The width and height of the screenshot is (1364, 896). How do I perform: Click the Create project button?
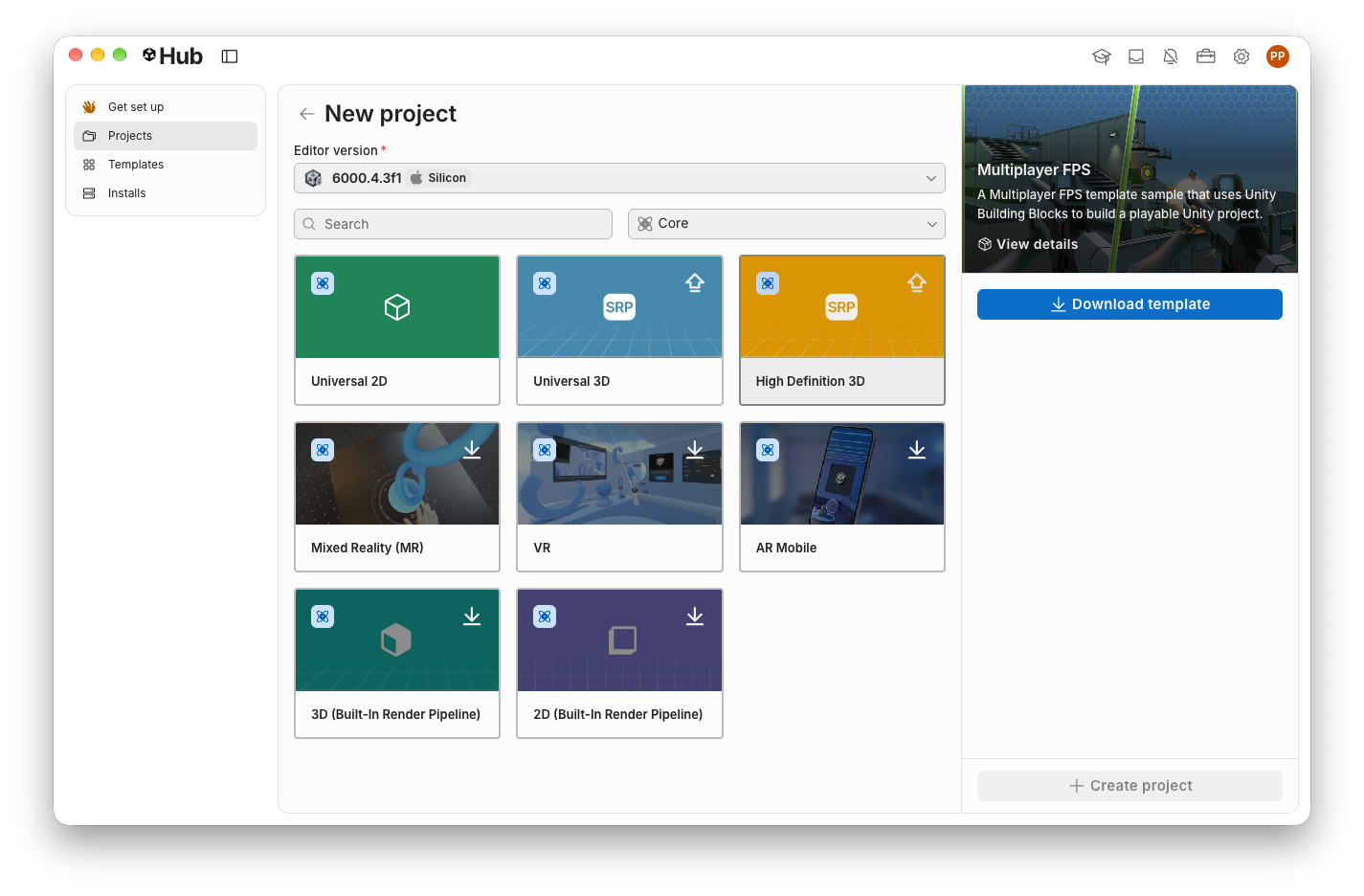click(1129, 786)
